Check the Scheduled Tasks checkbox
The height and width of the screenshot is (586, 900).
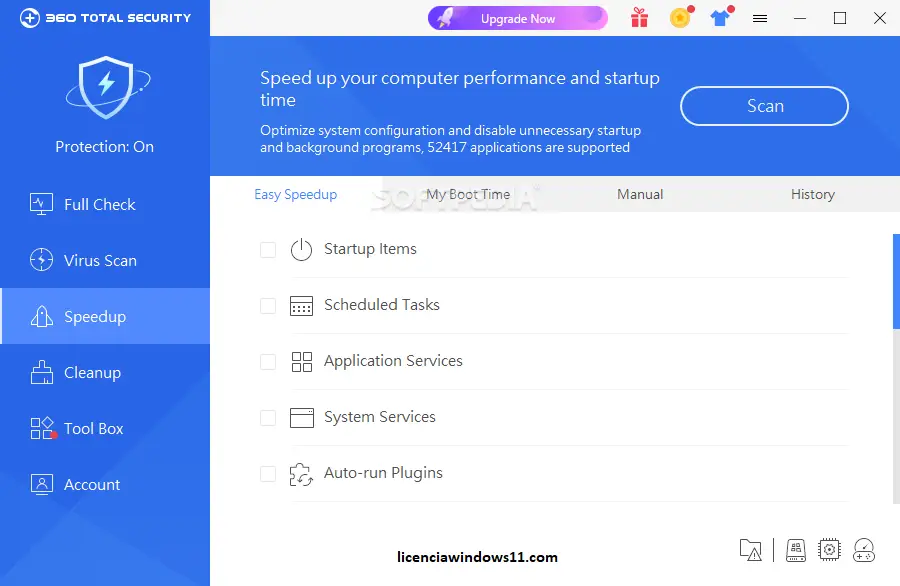point(268,305)
